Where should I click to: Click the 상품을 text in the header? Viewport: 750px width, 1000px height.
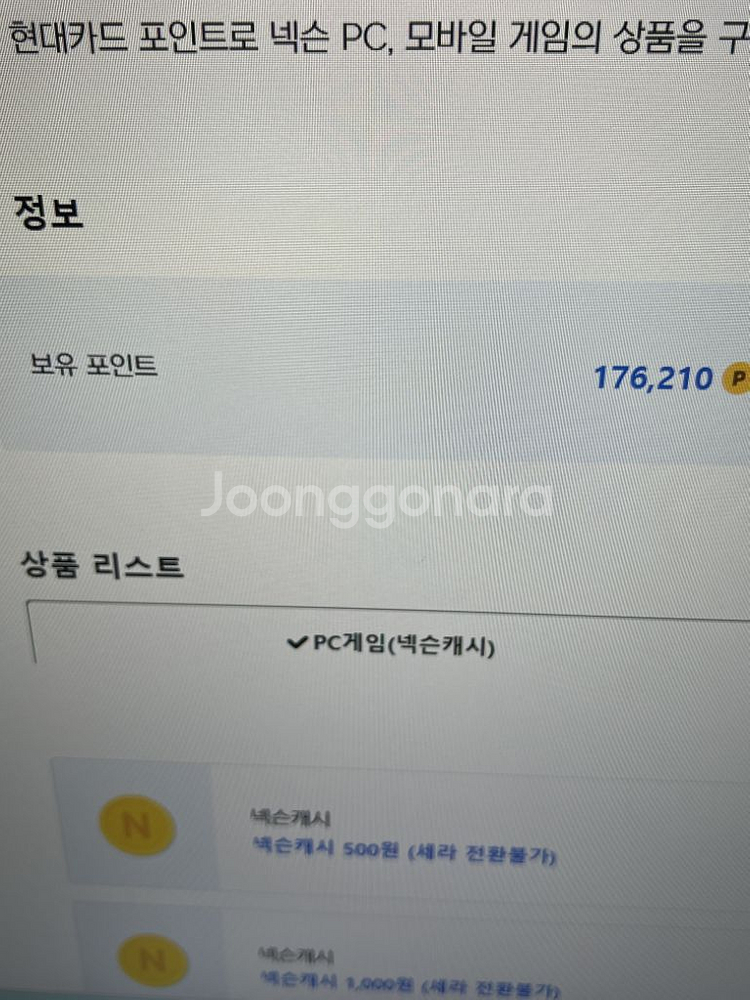pyautogui.click(x=661, y=38)
